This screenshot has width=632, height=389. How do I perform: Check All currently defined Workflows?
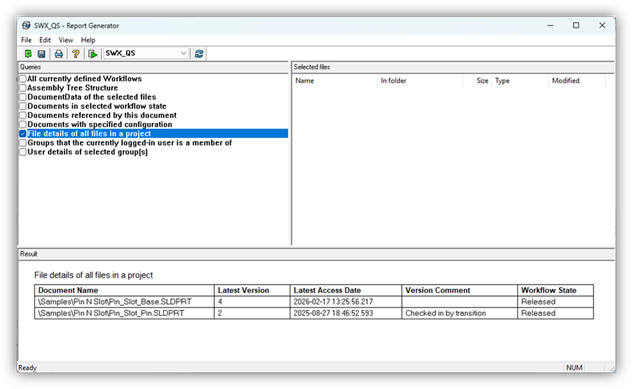[x=23, y=79]
